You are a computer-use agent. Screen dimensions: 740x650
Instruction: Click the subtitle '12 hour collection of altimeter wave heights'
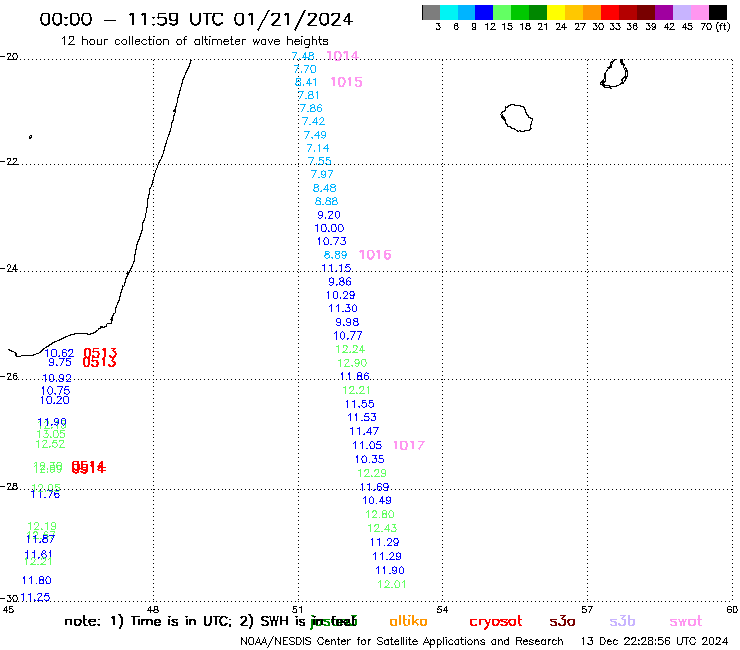point(194,41)
